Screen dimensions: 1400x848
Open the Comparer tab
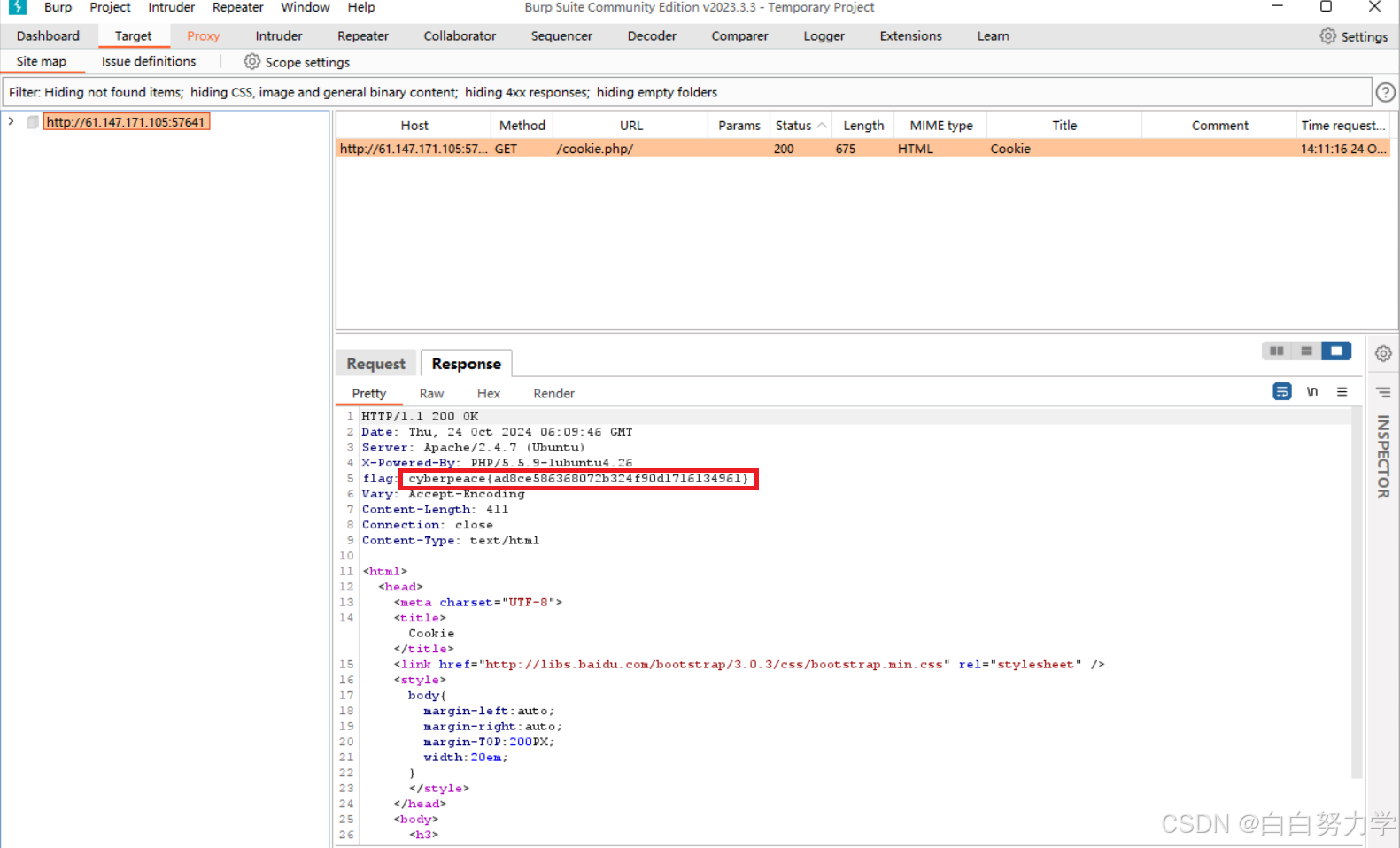(739, 36)
